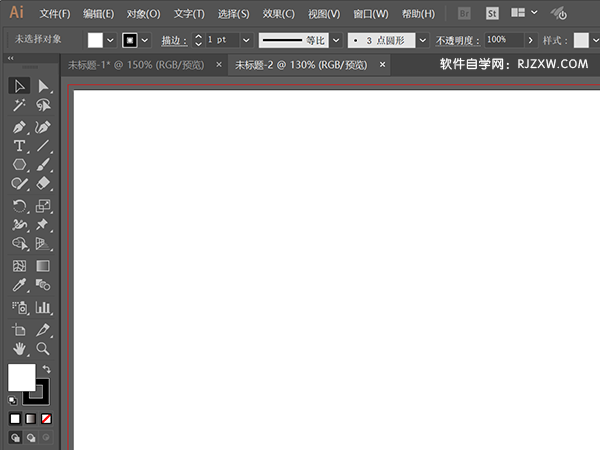Open the 视图(V) menu
This screenshot has width=600, height=450.
coord(324,14)
